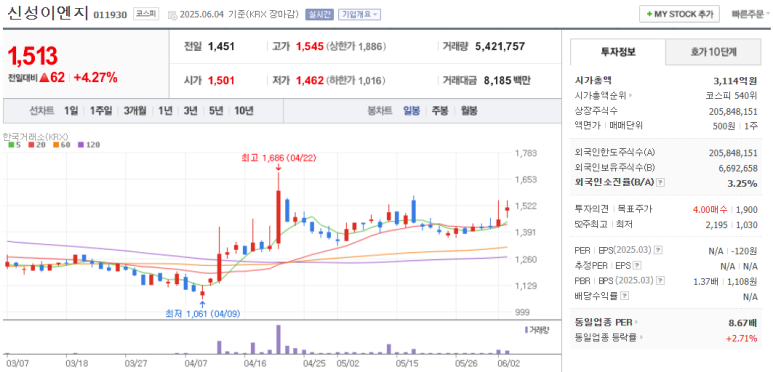This screenshot has height=372, width=773.
Task: Open help icon next to 추정PER EPS
Action: 637,266
